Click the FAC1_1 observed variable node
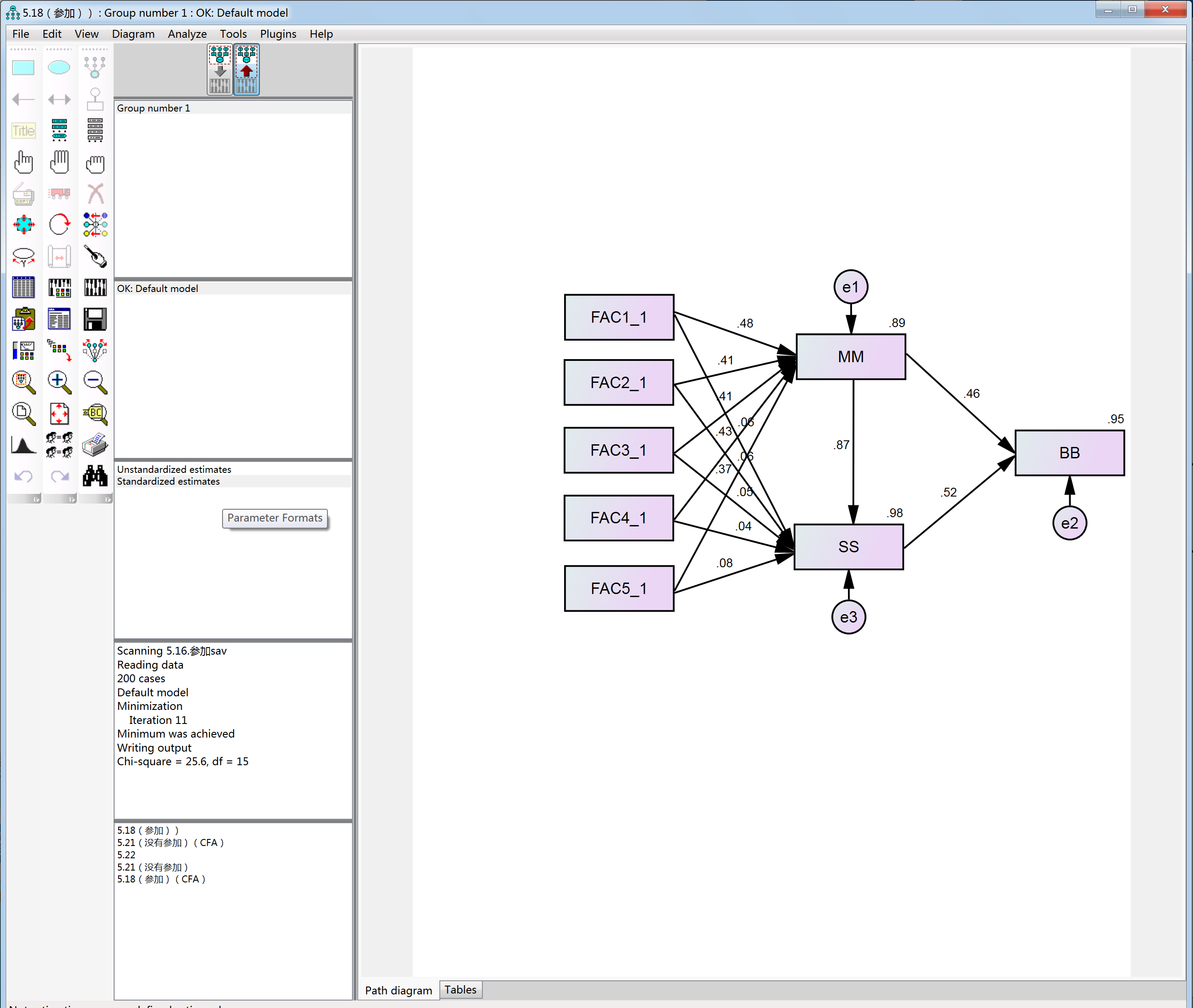Screen dimensions: 1193x1008 click(x=618, y=317)
